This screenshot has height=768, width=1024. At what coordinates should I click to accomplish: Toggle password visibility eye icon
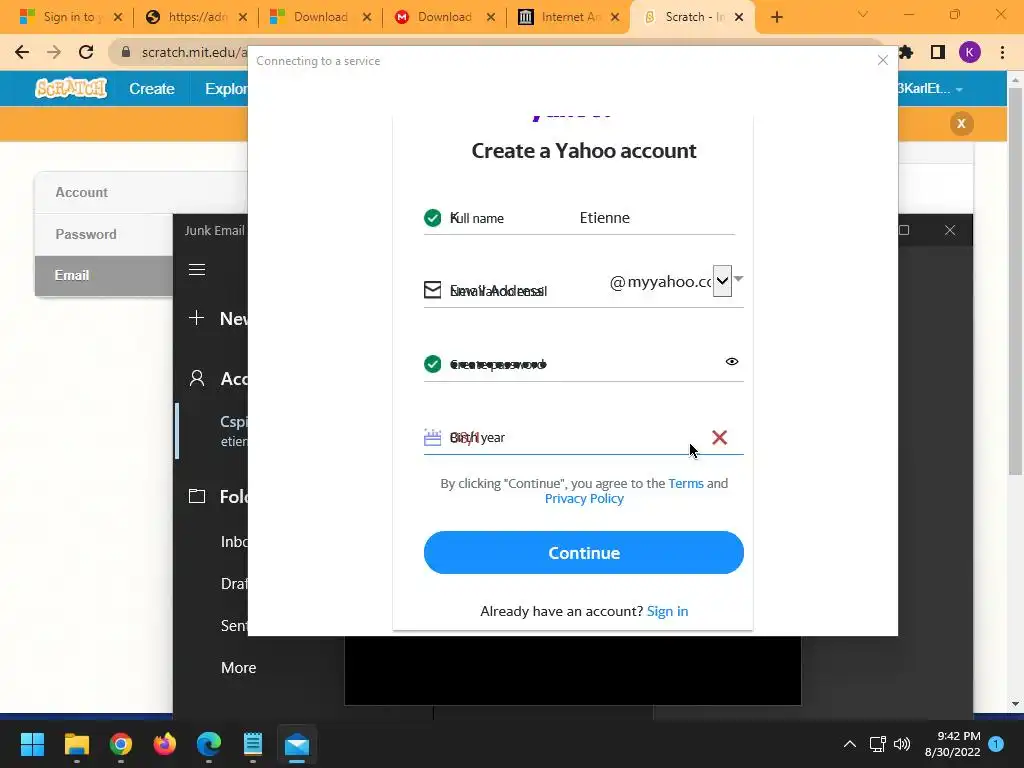click(731, 362)
